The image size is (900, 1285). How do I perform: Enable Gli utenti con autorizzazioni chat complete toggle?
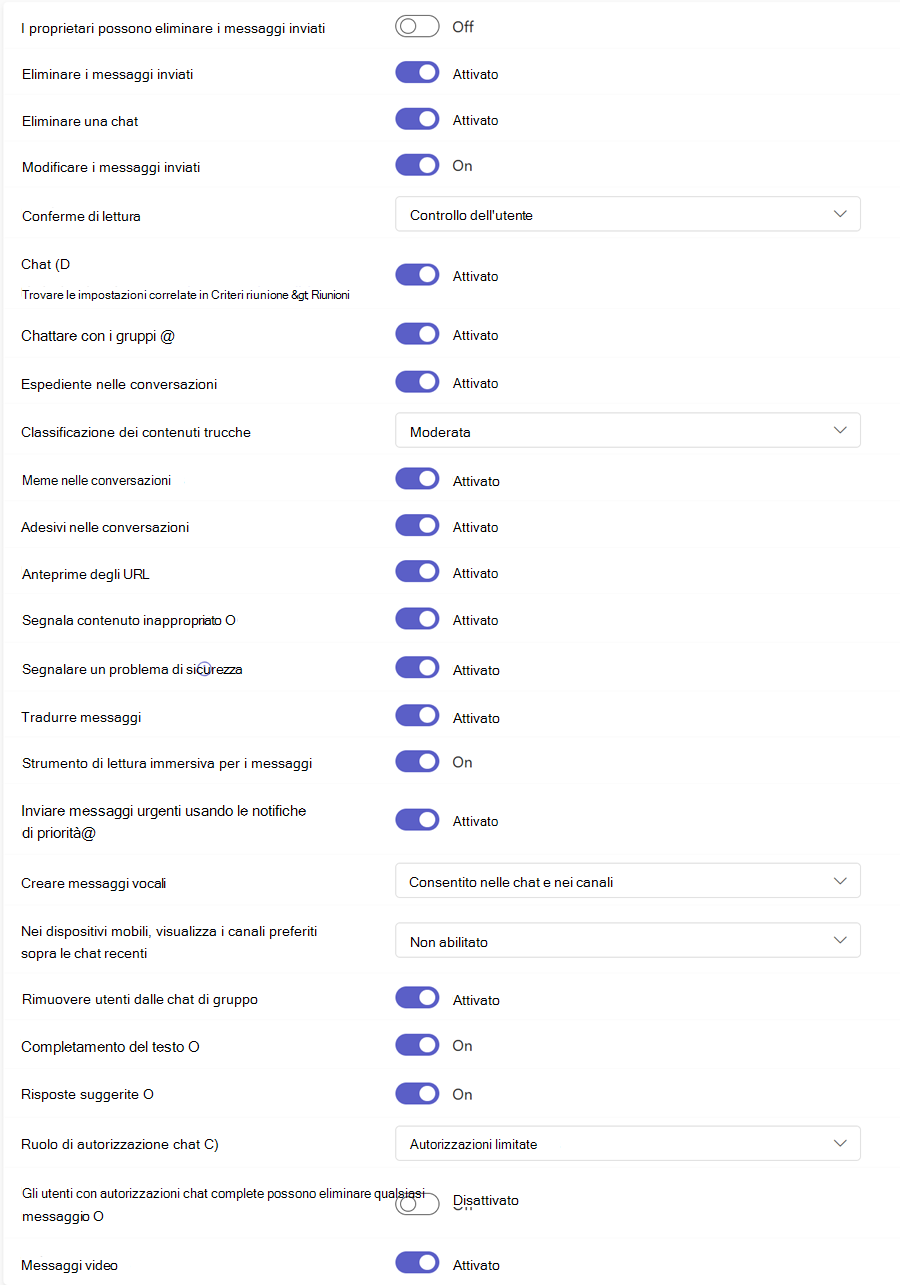(417, 1203)
